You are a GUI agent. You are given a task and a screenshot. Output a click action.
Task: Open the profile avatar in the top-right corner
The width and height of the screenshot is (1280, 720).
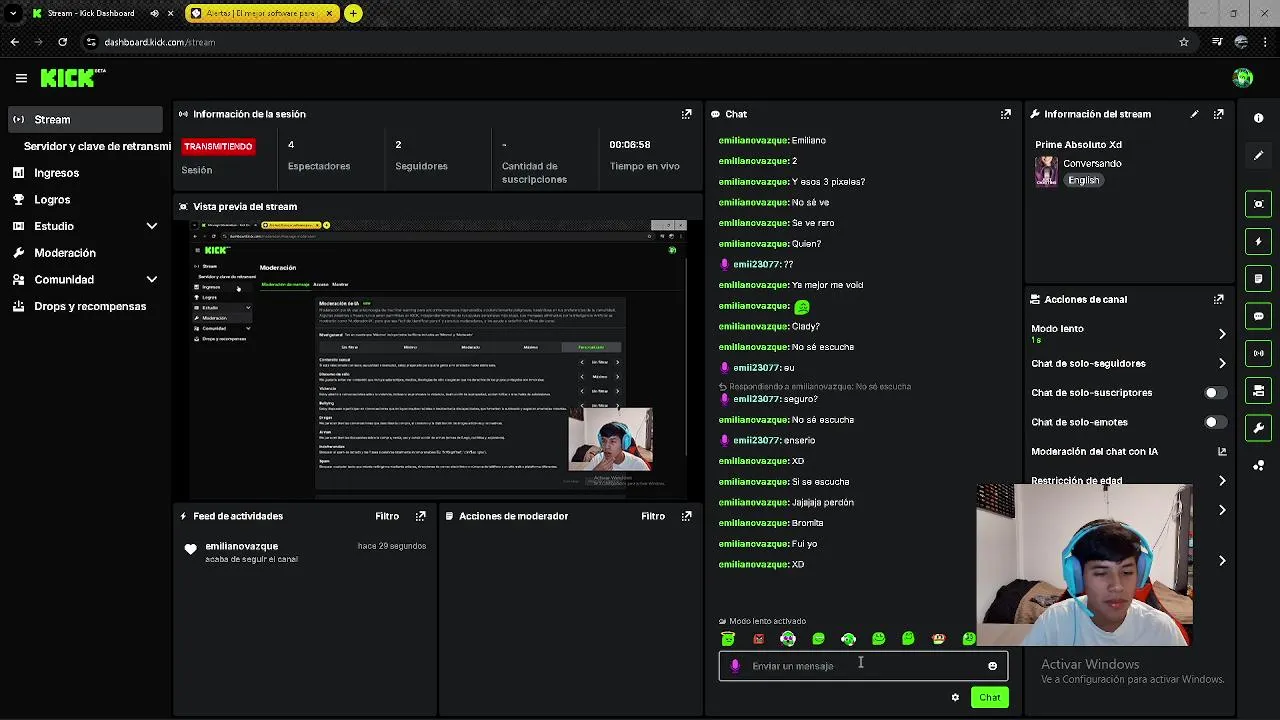(x=1243, y=78)
